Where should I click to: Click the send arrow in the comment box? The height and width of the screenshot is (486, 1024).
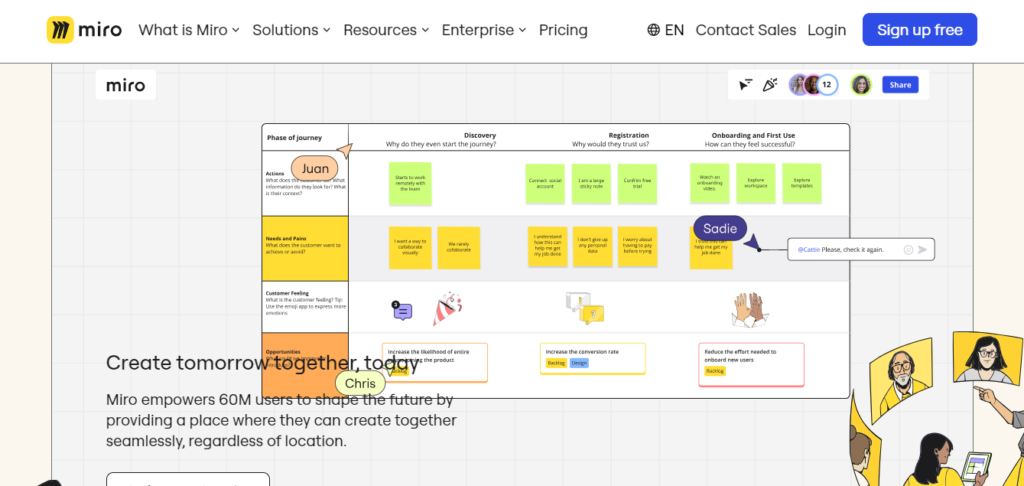(922, 250)
